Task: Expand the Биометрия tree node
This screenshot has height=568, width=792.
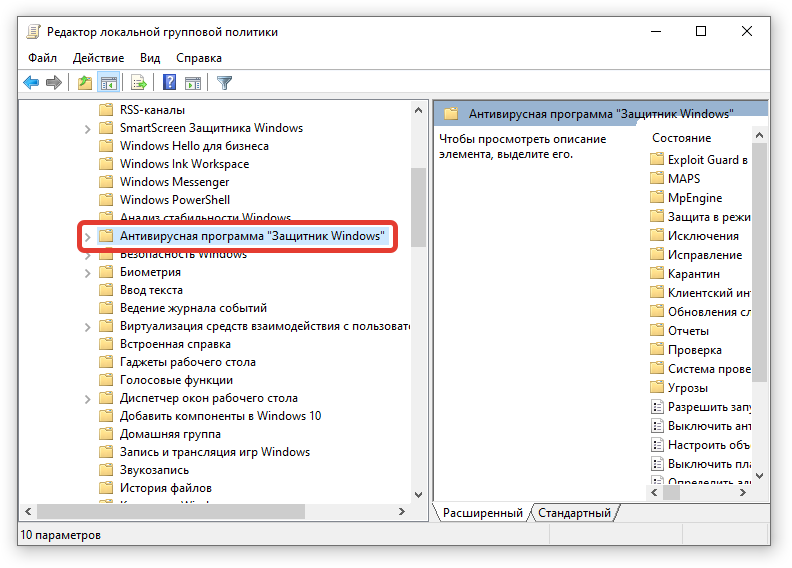Action: (87, 273)
